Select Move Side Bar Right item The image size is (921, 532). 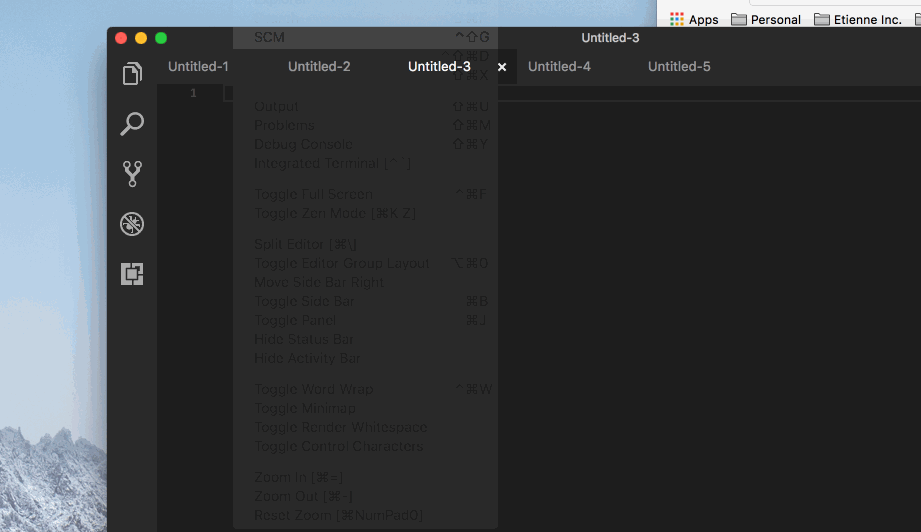point(365,282)
